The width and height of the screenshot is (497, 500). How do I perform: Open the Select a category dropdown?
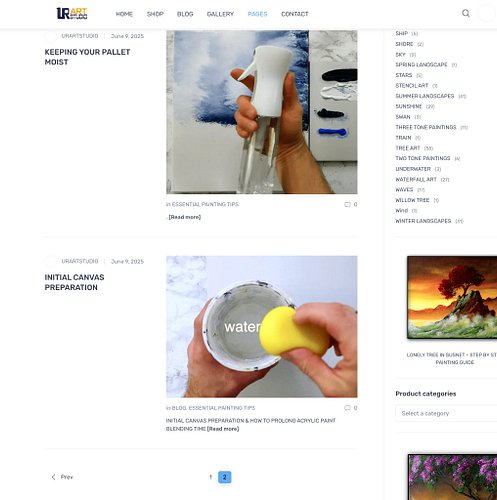coord(446,413)
